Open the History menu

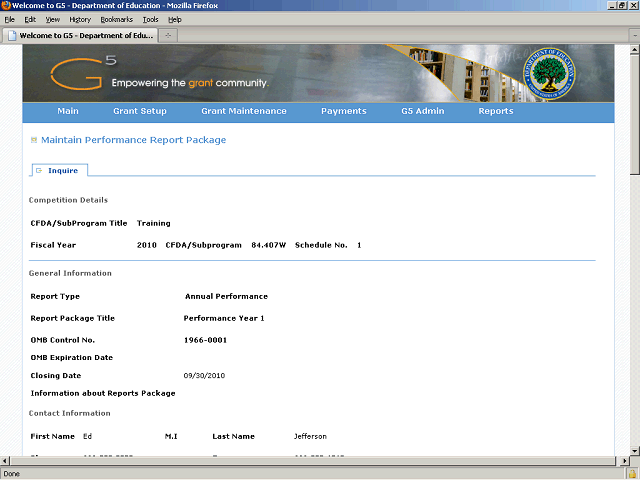click(80, 20)
